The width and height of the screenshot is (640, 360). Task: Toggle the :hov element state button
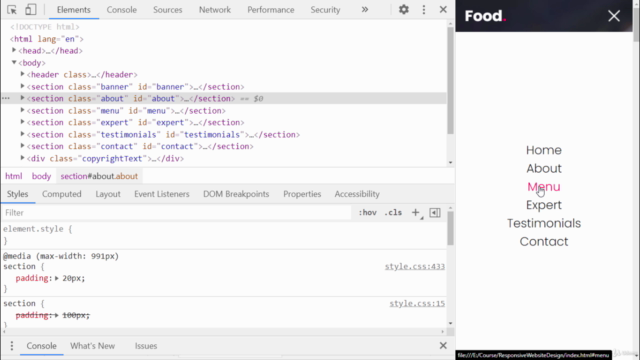pyautogui.click(x=367, y=213)
